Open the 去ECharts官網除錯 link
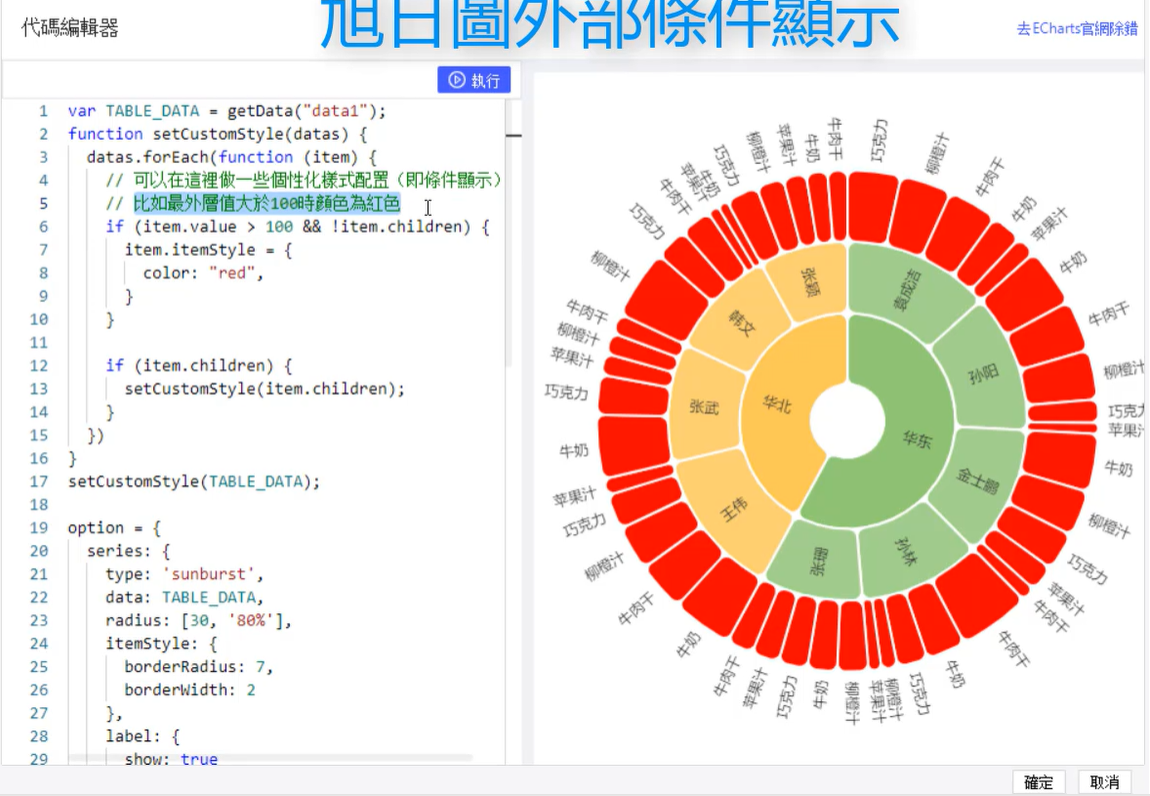 (x=1076, y=29)
